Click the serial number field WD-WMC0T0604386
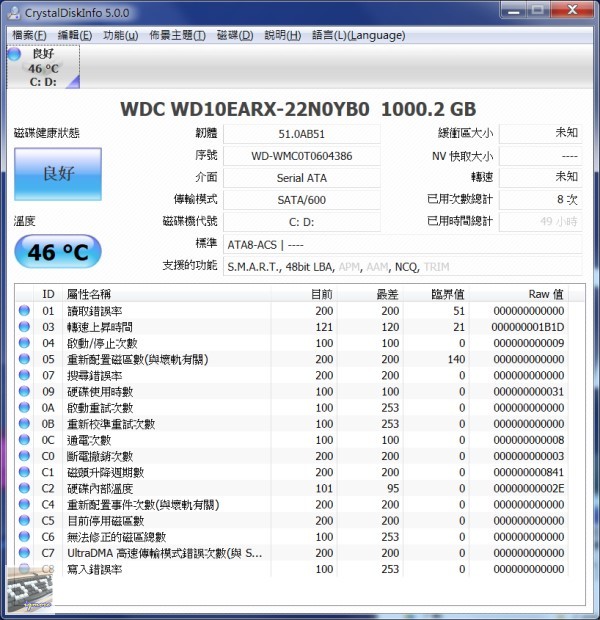The image size is (600, 620). click(x=302, y=156)
